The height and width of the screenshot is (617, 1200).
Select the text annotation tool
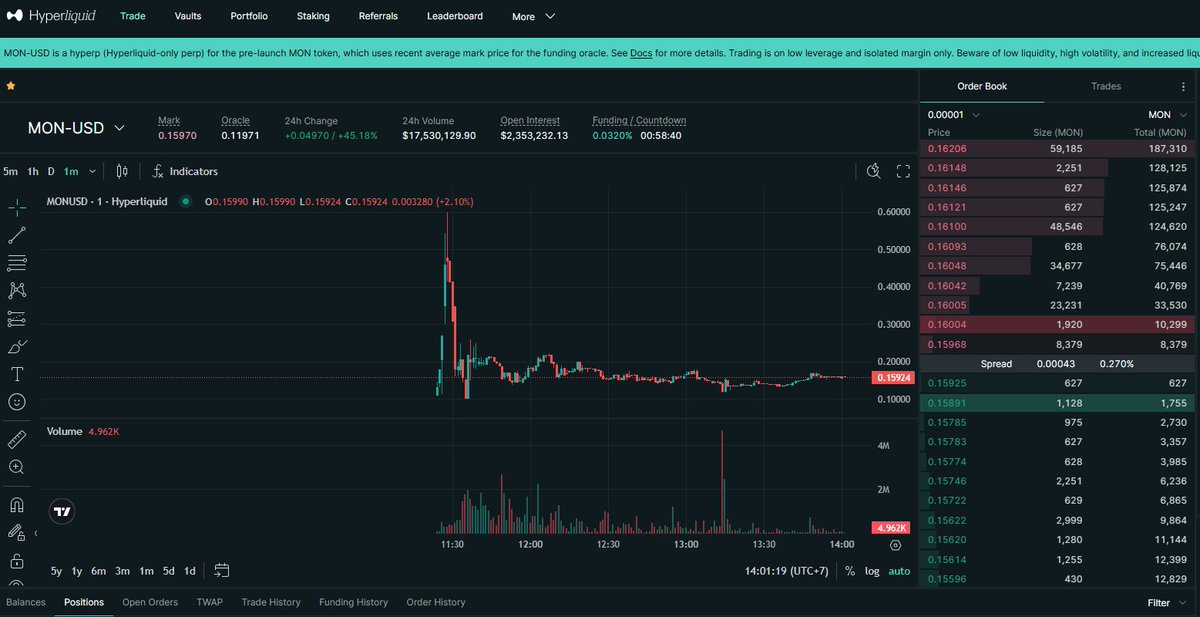pos(17,374)
